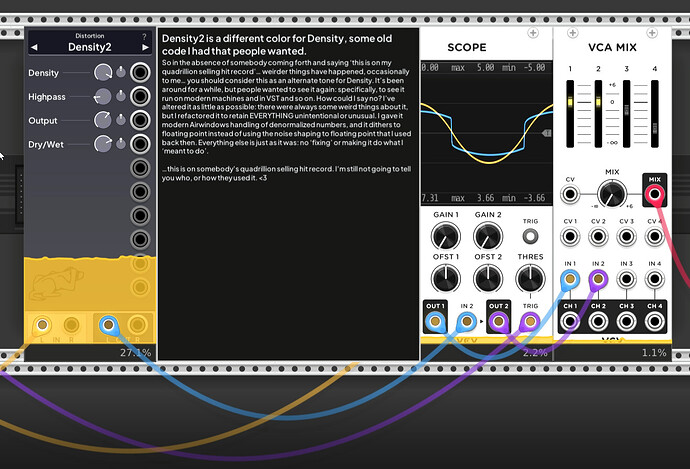
Task: Click the MIX output jack with red cable
Action: pyautogui.click(x=655, y=194)
